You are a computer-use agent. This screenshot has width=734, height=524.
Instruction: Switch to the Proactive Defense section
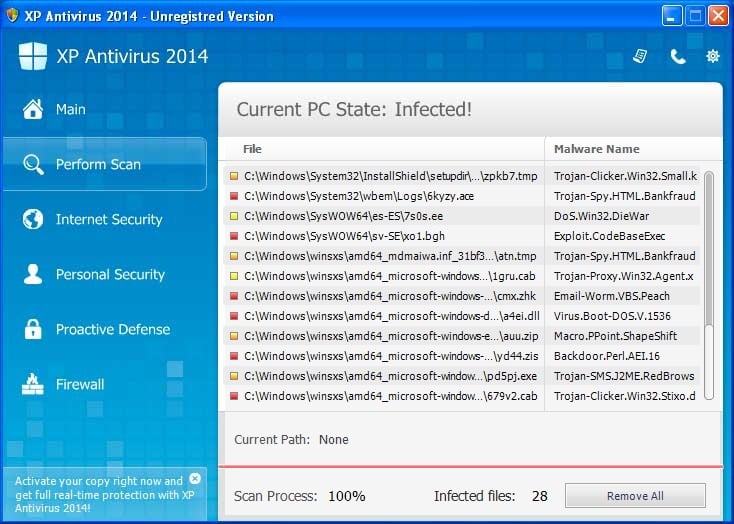[113, 329]
